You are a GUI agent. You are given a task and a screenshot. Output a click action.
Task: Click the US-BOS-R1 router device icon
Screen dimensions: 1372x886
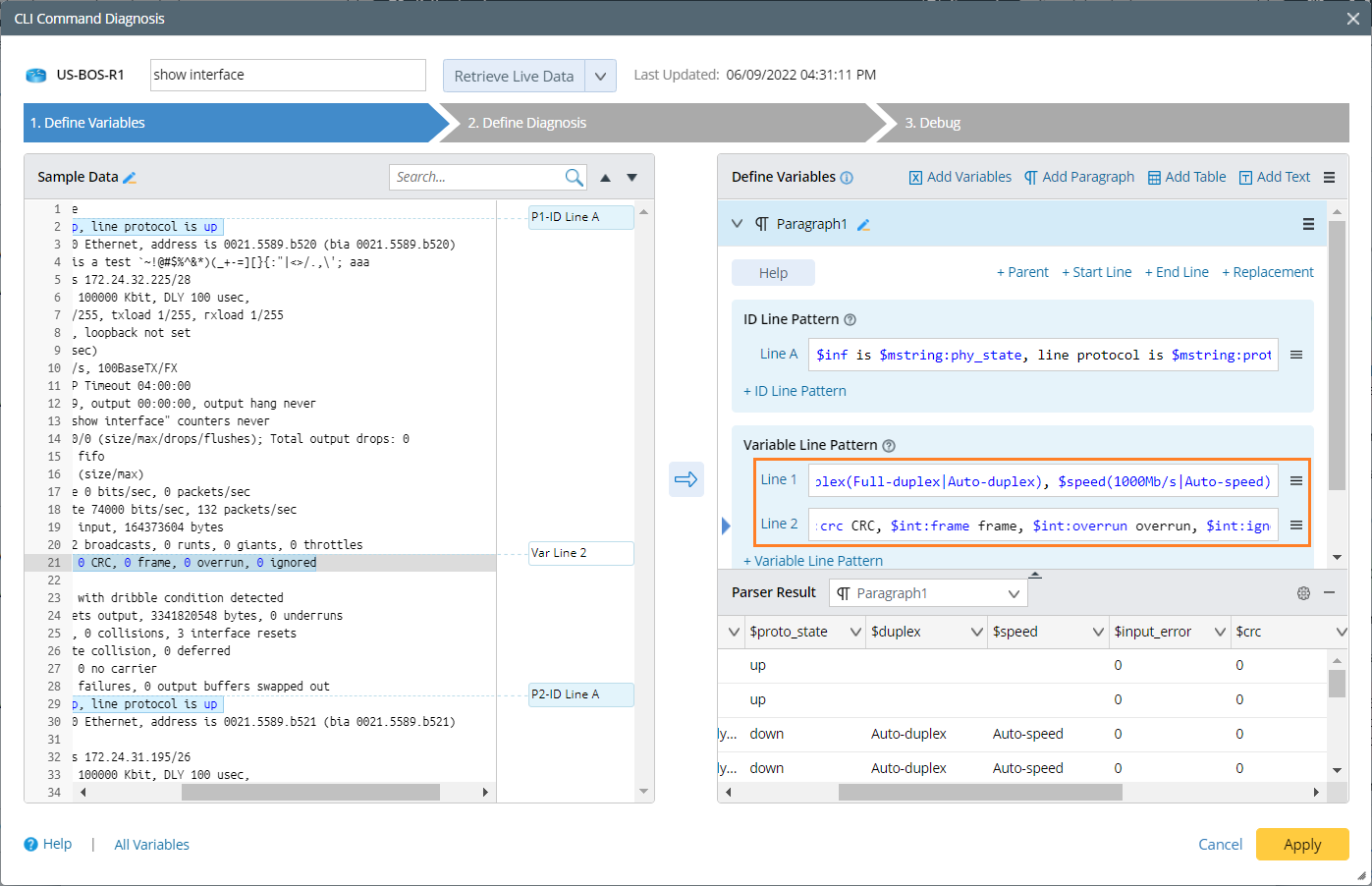point(36,76)
